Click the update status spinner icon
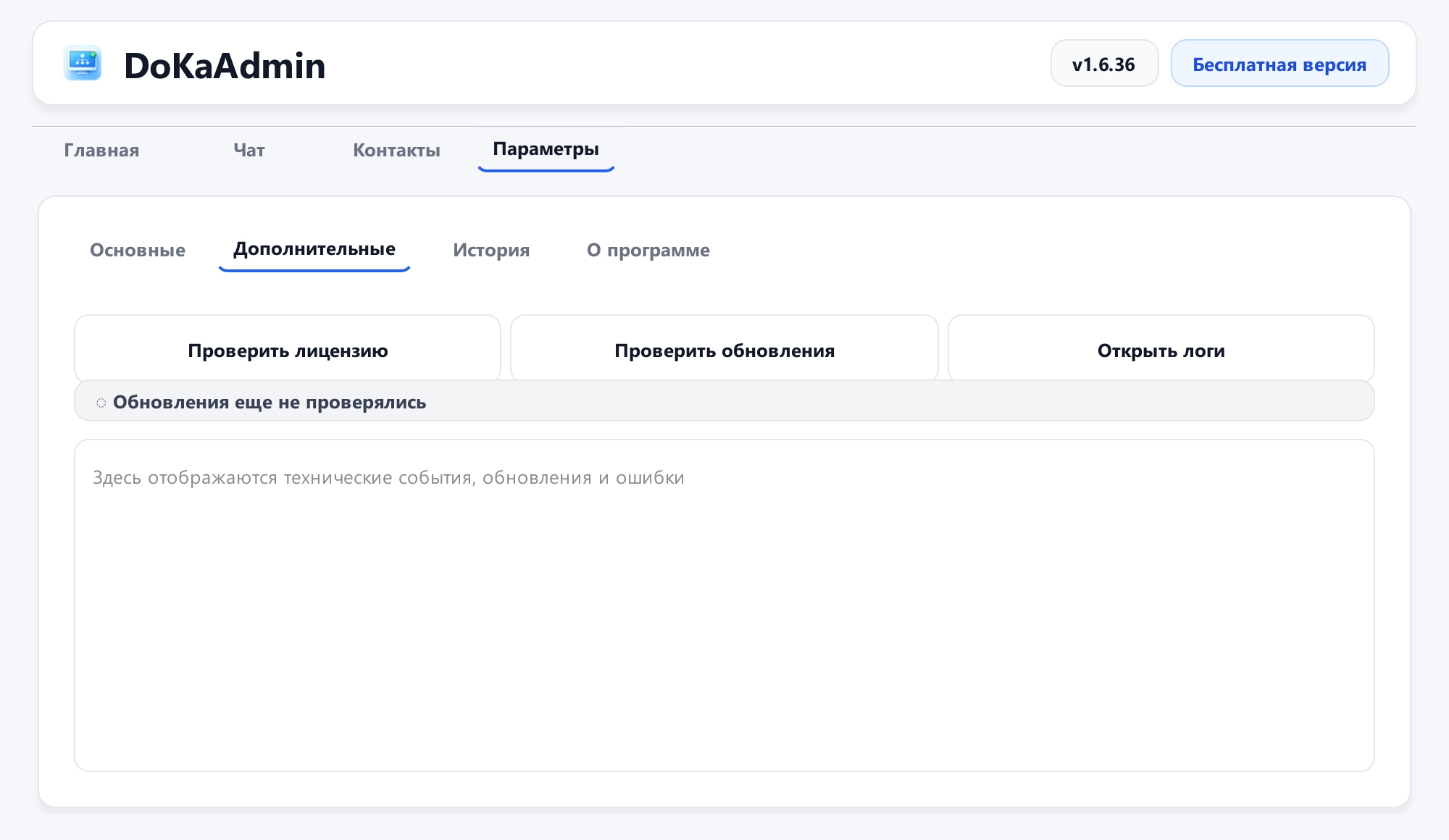1449x840 pixels. coord(101,403)
